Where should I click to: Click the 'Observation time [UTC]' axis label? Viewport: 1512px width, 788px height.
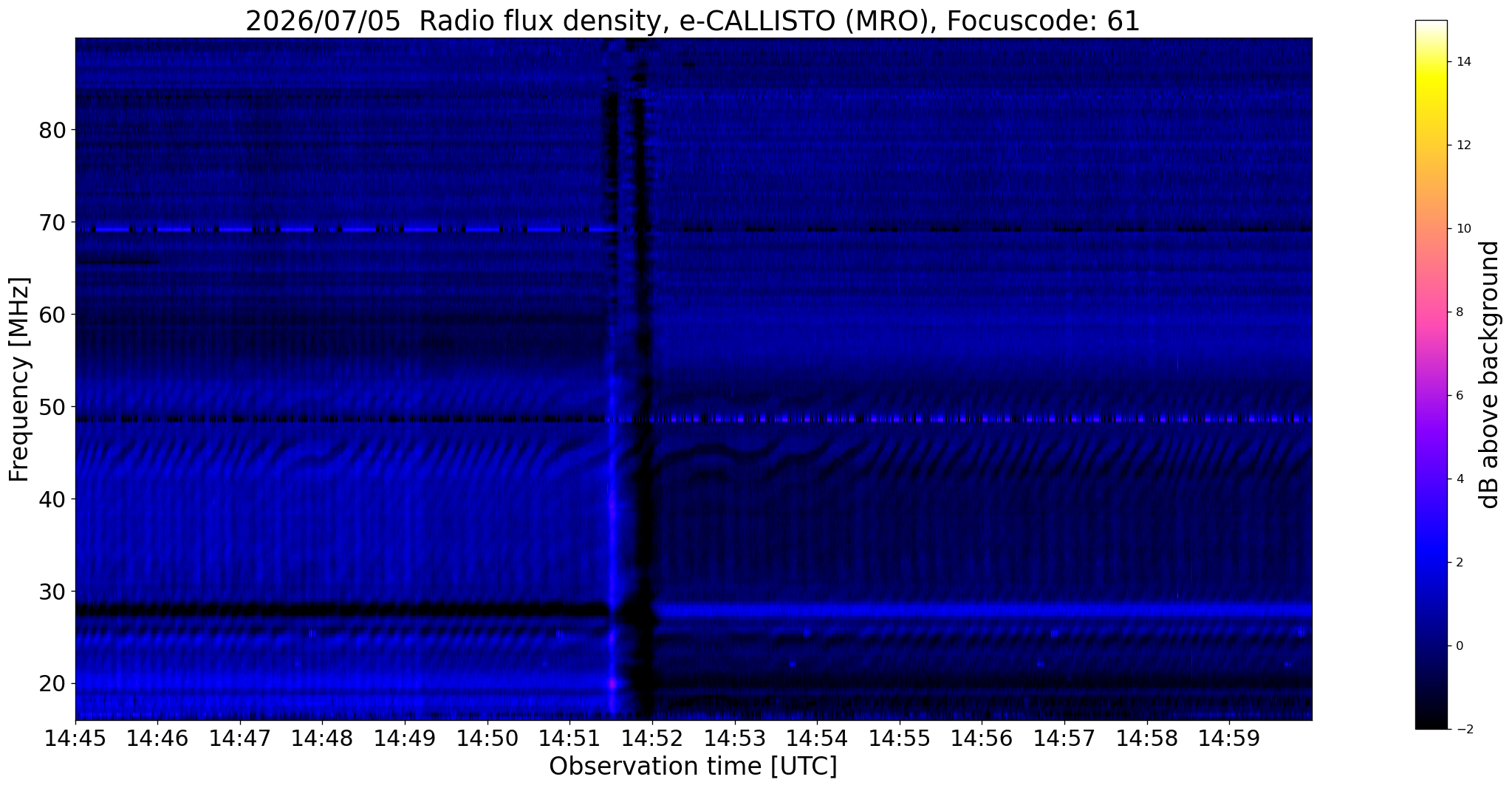[693, 767]
